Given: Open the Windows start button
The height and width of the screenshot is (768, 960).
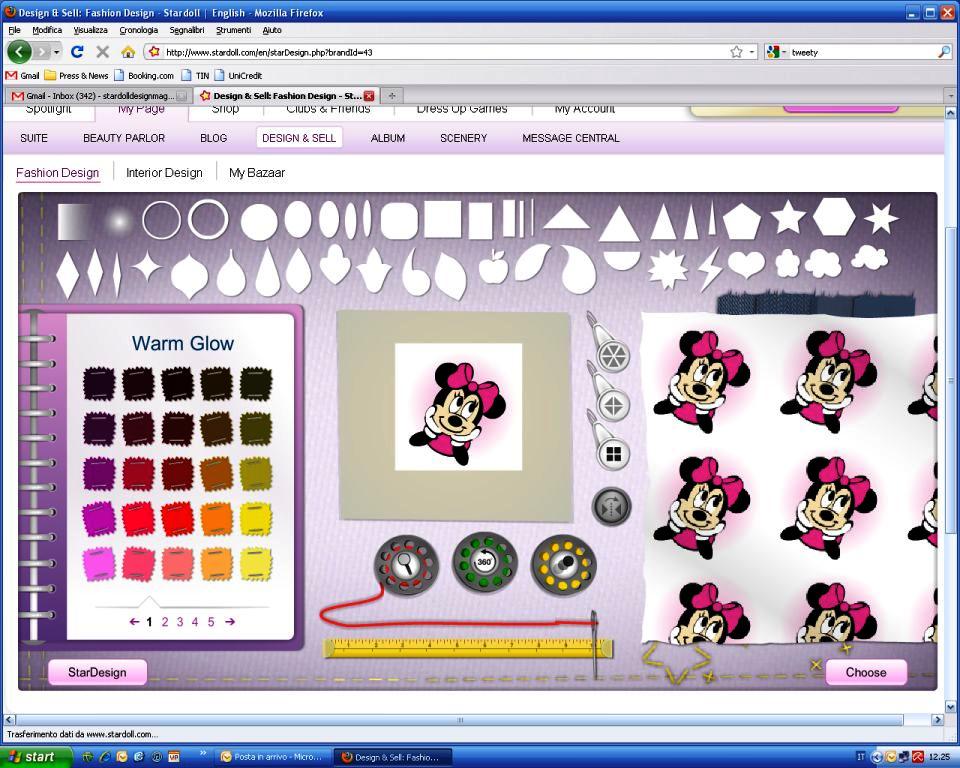Looking at the screenshot, I should pos(34,757).
